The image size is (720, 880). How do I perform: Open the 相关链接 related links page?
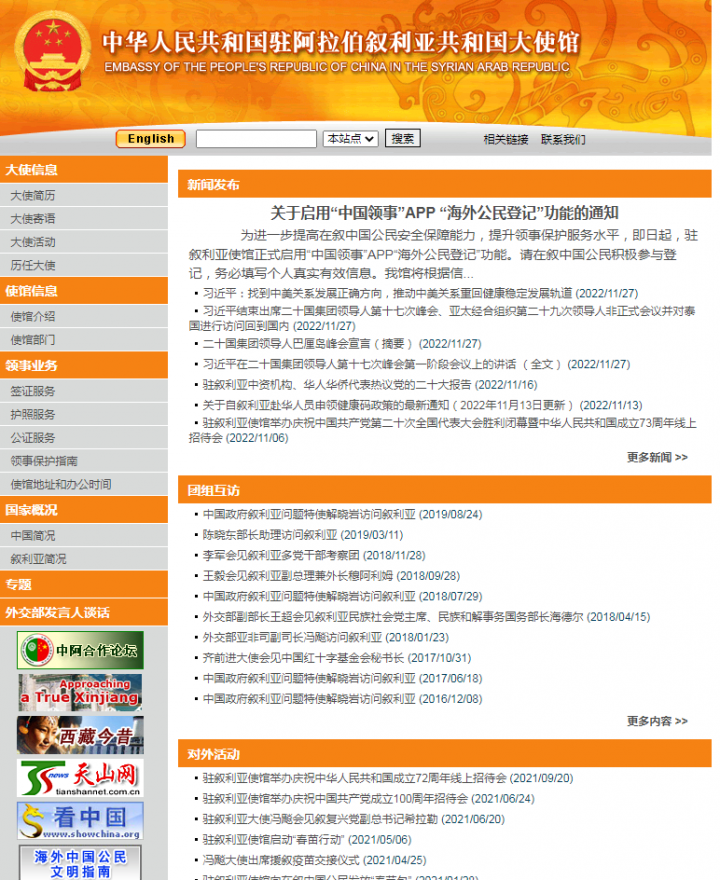click(506, 140)
